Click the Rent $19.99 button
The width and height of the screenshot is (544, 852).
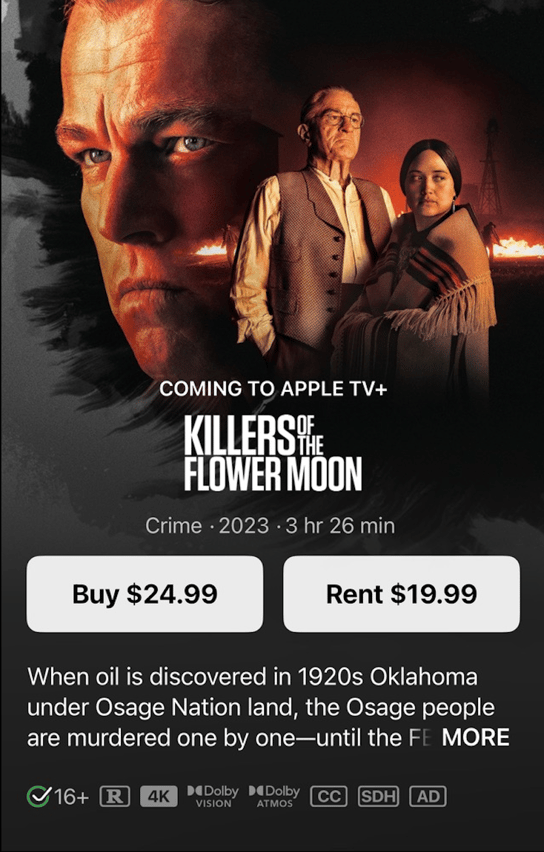point(402,594)
